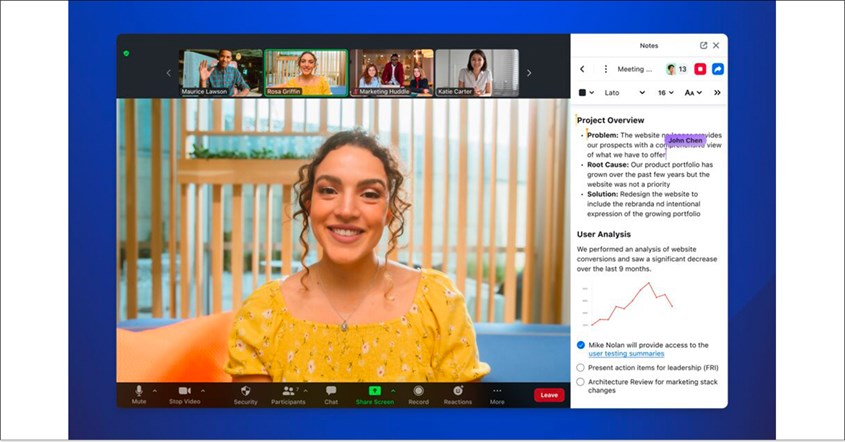Mute the microphone
Screen dimensions: 845x442
[x=139, y=395]
